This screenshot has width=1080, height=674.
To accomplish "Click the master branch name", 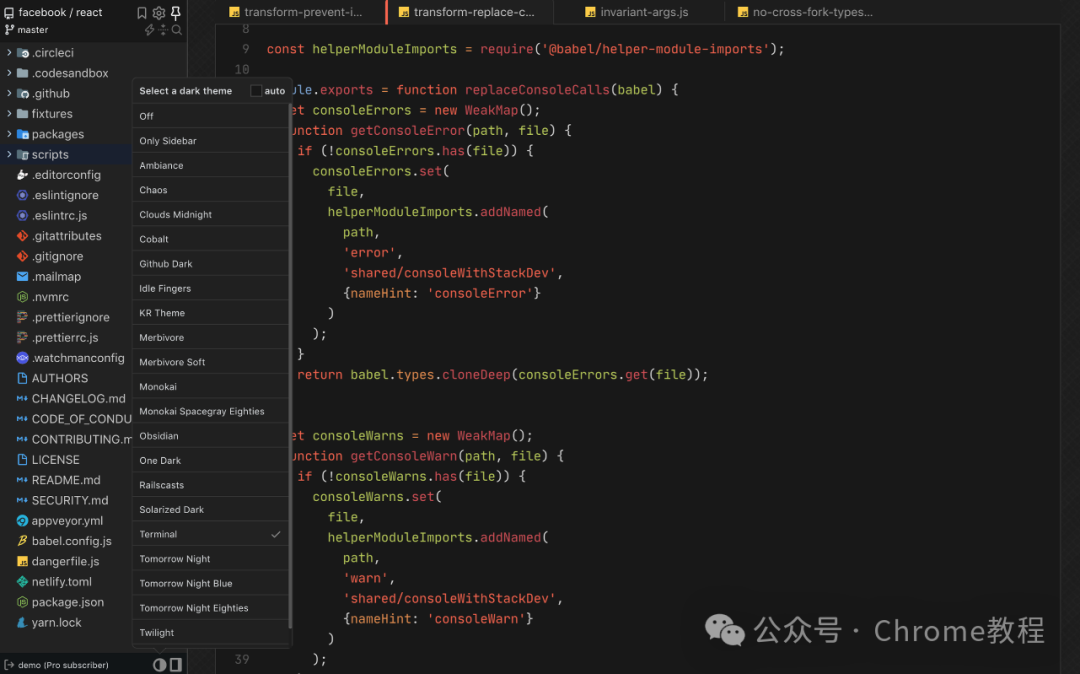I will [33, 30].
